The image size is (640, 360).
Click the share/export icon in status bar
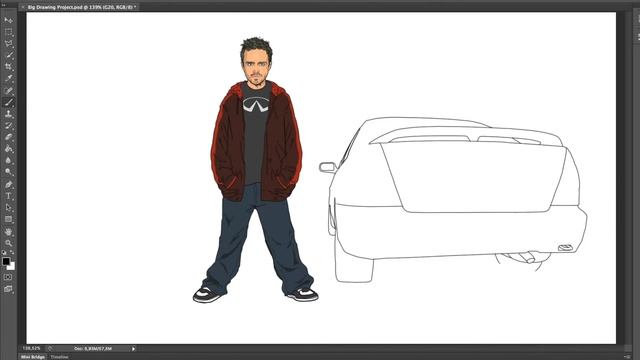point(50,349)
